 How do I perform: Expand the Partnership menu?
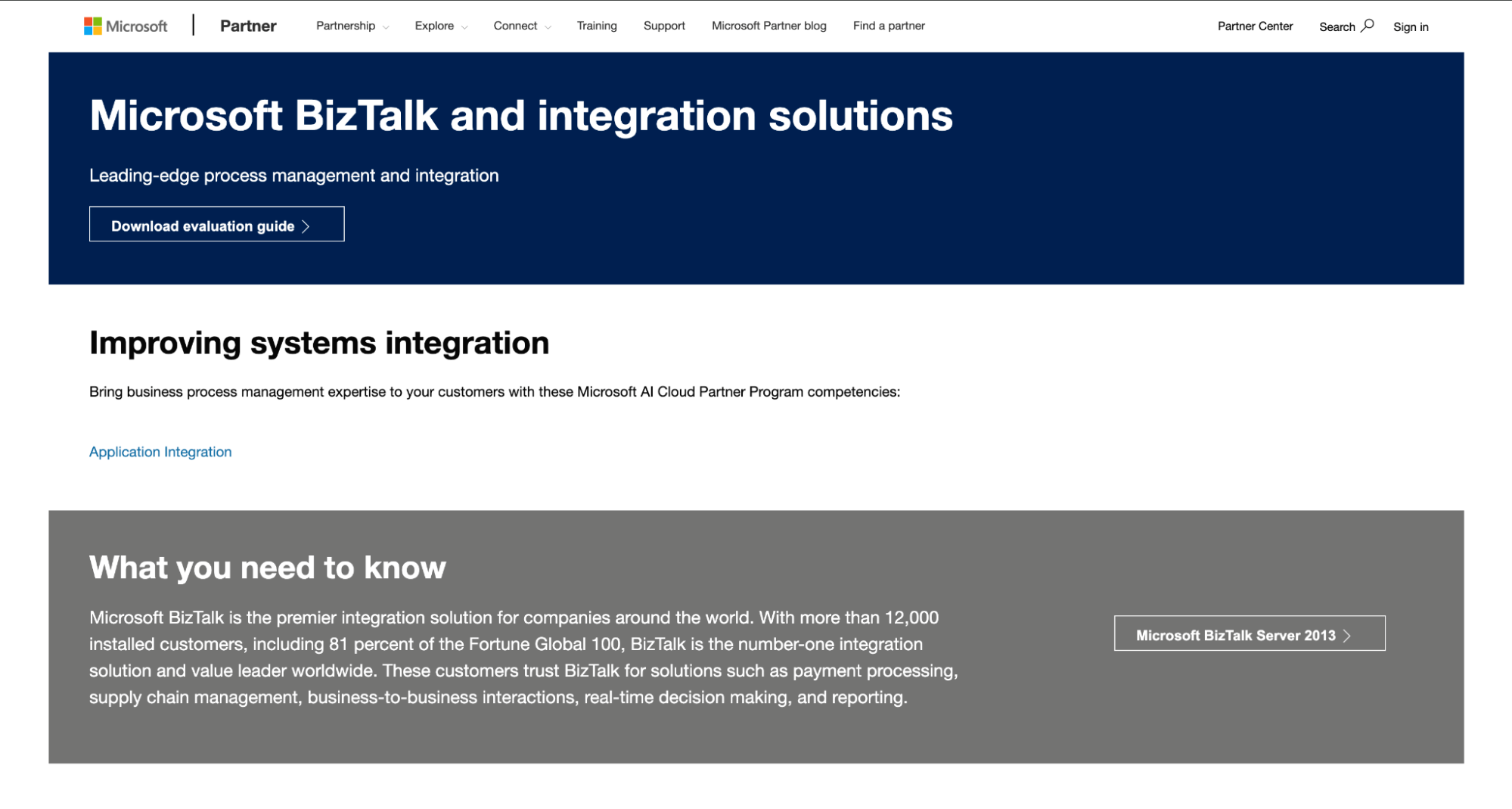(345, 25)
